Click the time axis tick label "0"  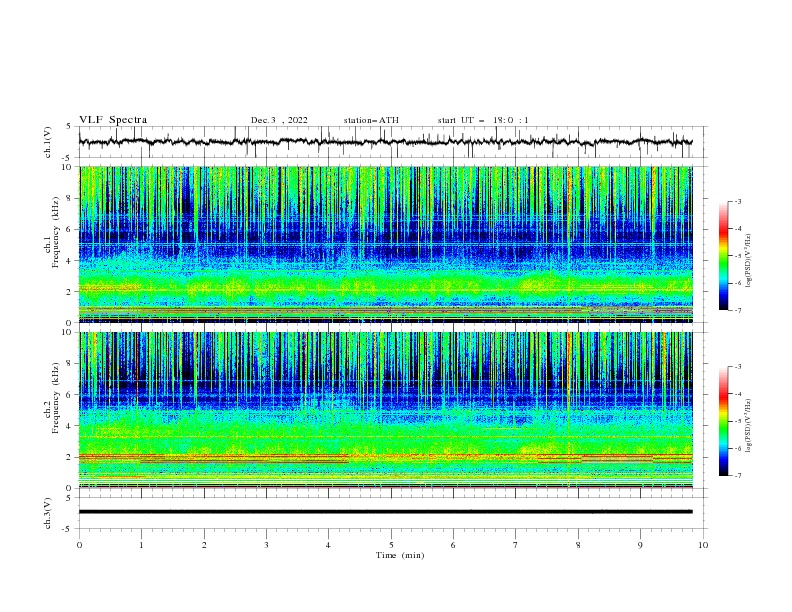(79, 545)
